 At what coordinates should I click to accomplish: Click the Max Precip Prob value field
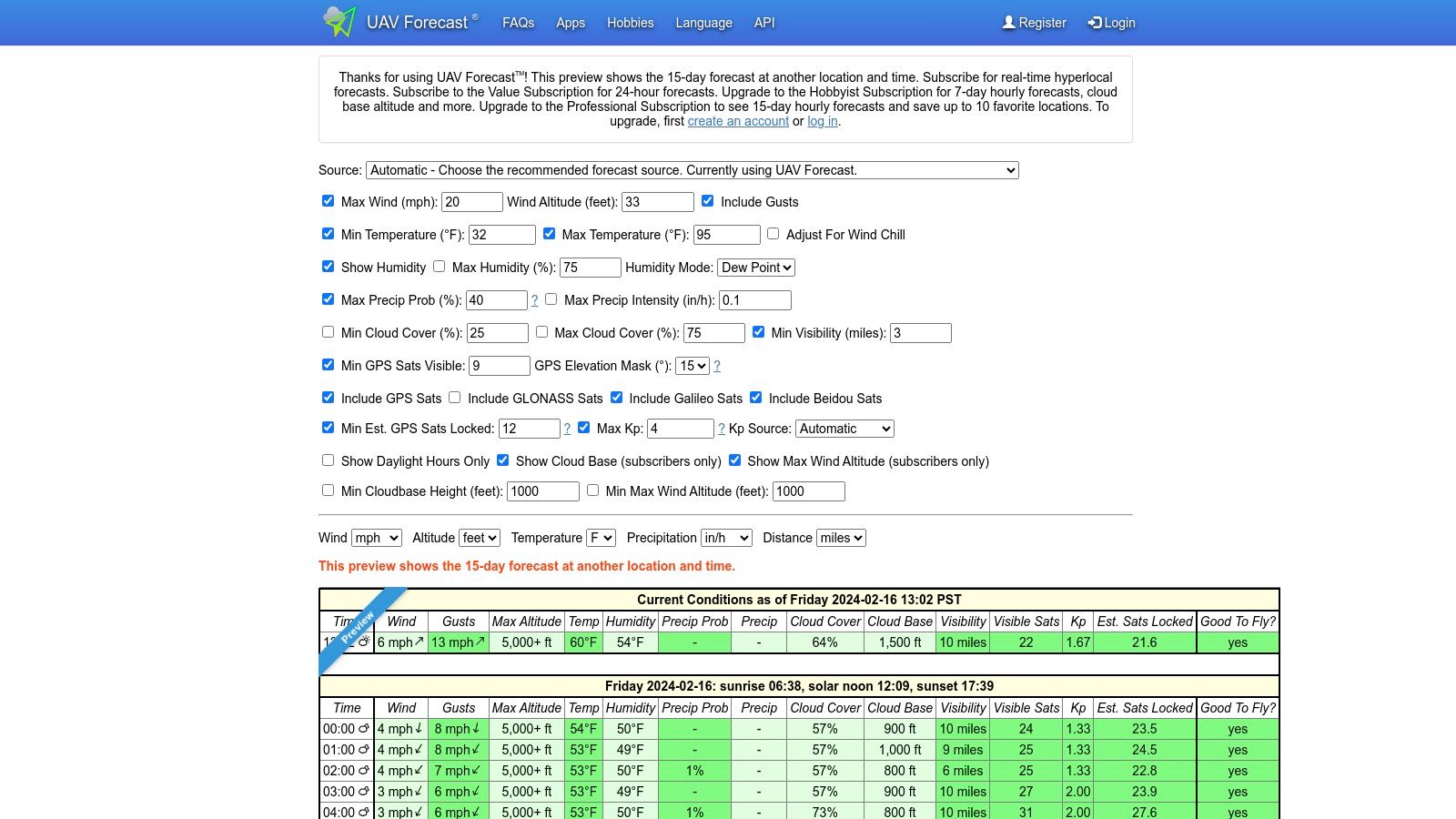point(497,300)
